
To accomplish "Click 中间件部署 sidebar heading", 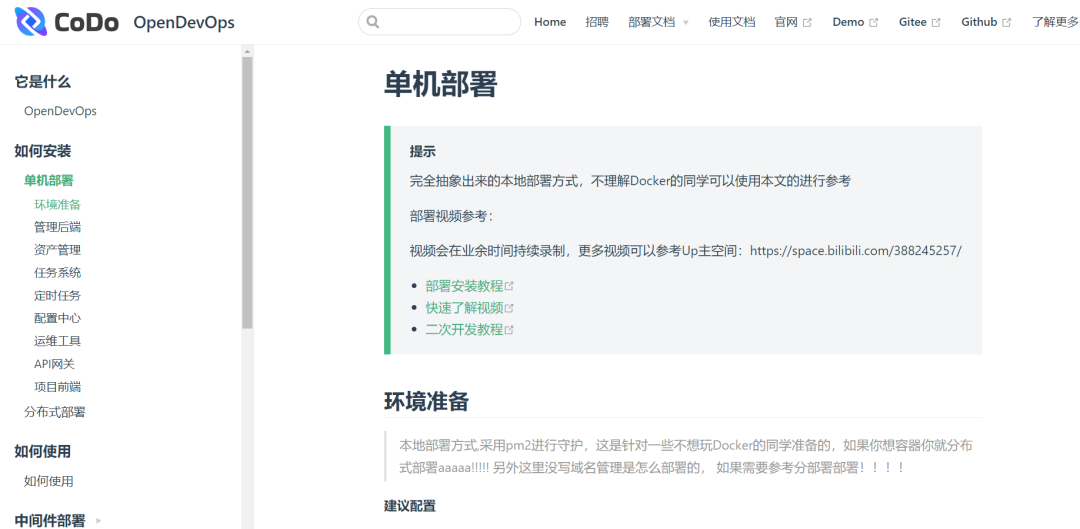I will (x=50, y=521).
